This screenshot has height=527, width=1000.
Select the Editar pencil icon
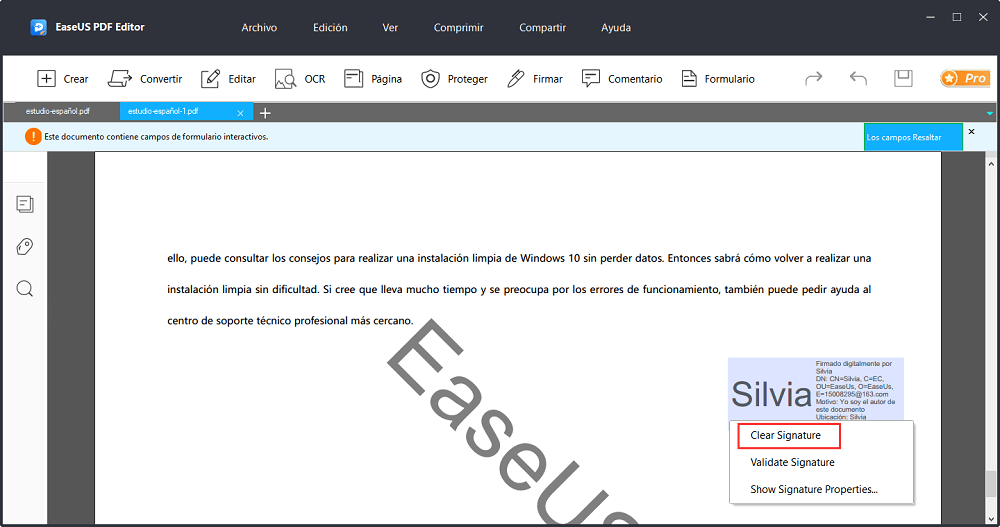(x=210, y=78)
